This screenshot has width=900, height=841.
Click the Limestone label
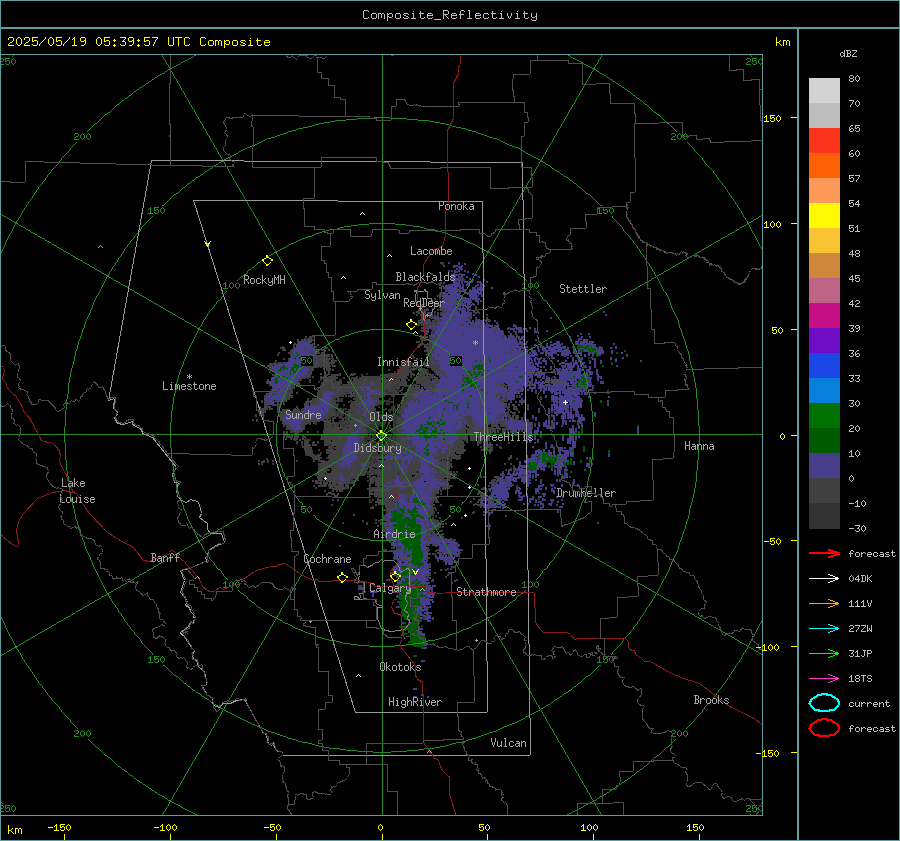pyautogui.click(x=189, y=386)
